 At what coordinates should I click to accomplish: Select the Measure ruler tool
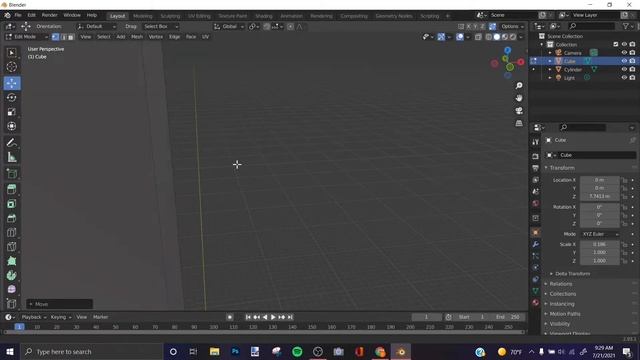pos(11,157)
